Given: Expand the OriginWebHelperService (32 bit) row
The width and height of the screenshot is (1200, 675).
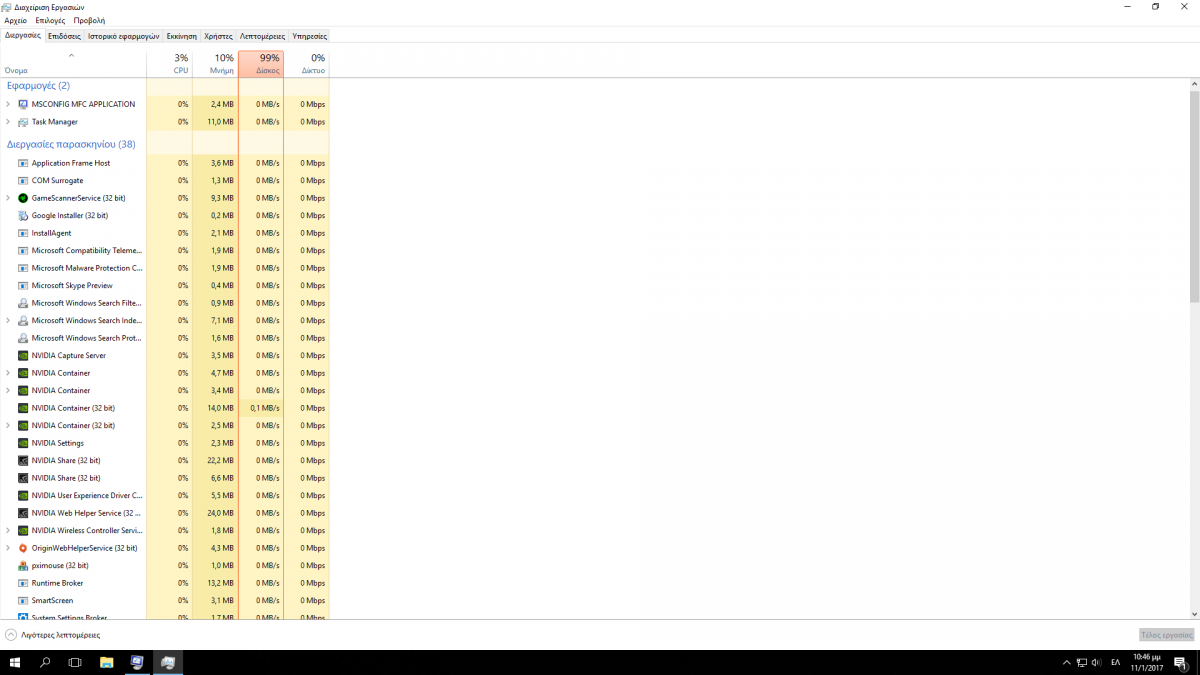Looking at the screenshot, I should [8, 548].
